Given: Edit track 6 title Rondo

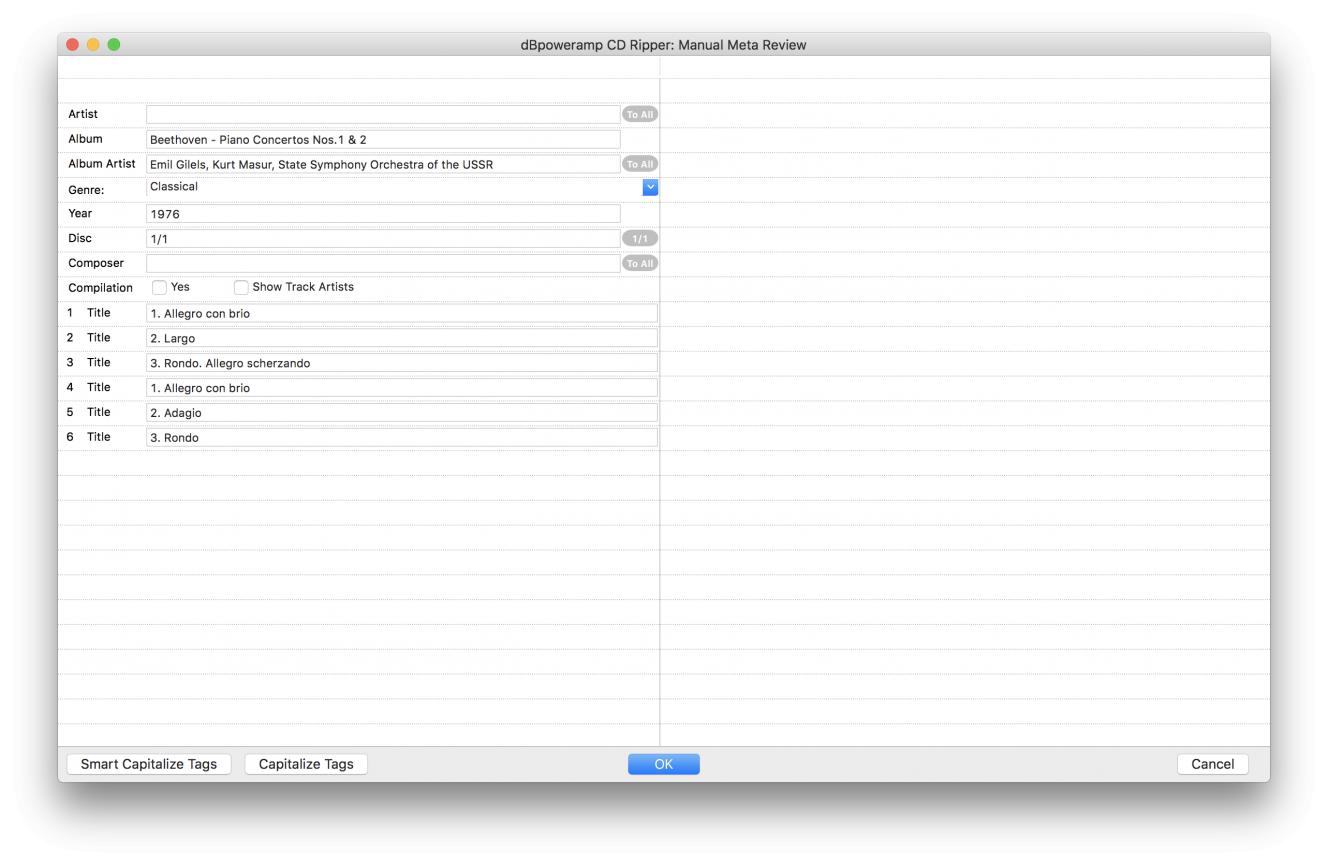Looking at the screenshot, I should (402, 437).
